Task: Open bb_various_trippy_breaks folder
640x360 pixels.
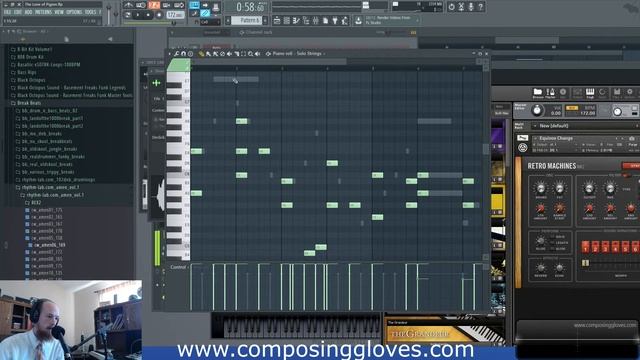Action: (45, 172)
